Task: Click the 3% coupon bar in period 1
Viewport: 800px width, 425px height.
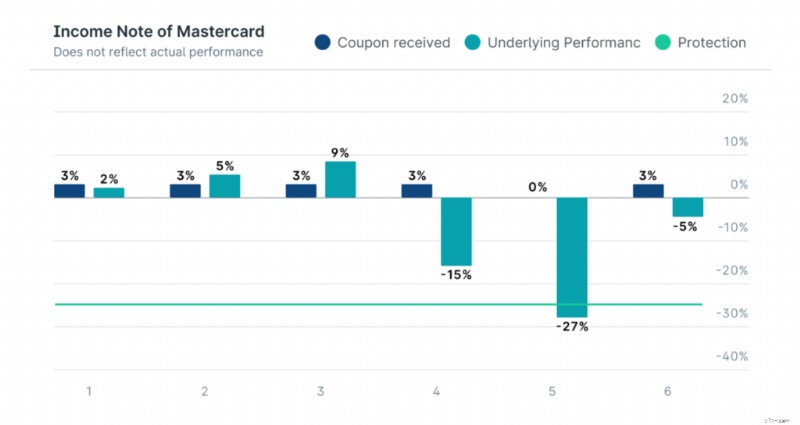Action: pos(69,191)
